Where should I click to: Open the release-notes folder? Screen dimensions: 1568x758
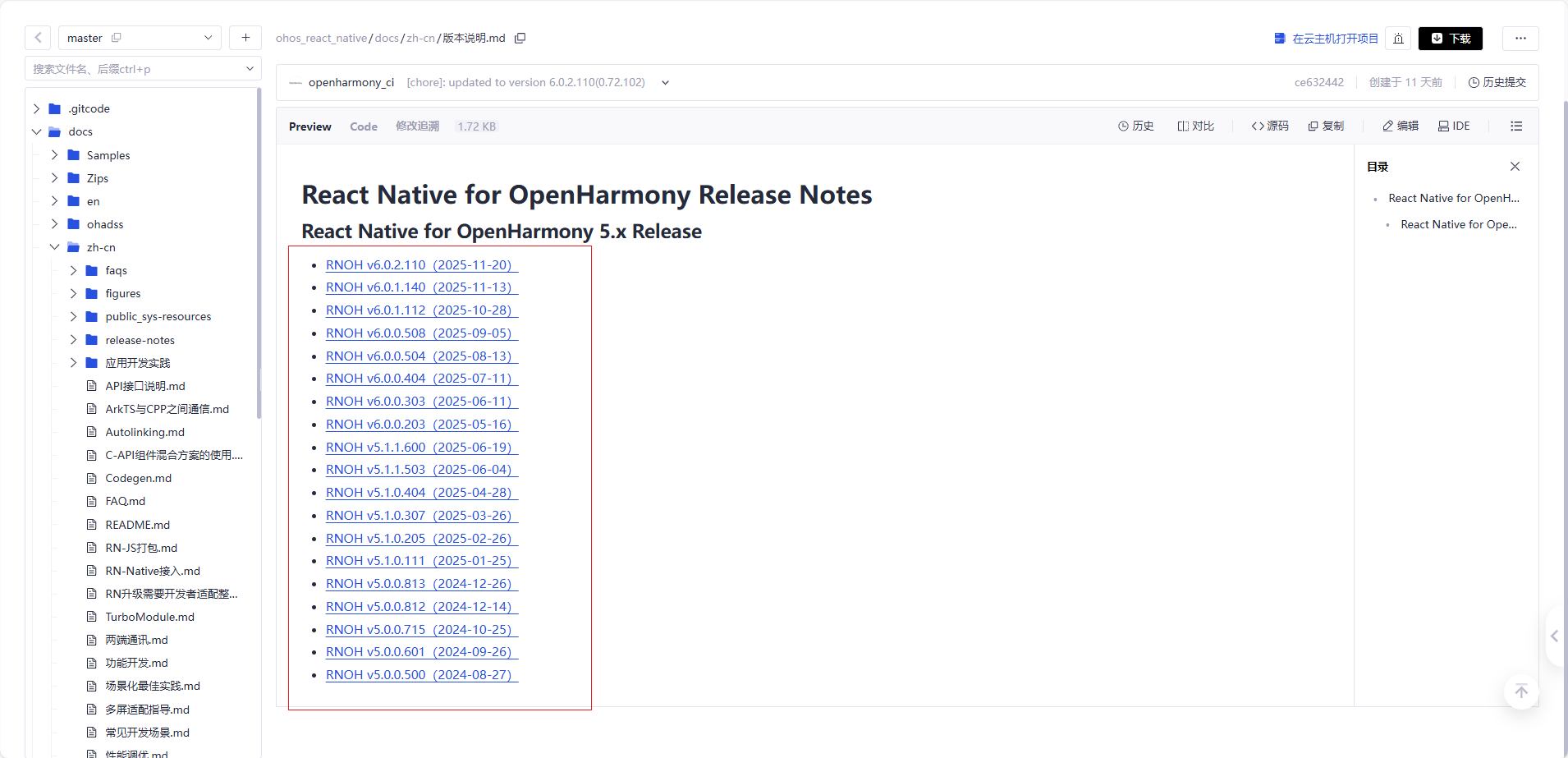click(140, 340)
